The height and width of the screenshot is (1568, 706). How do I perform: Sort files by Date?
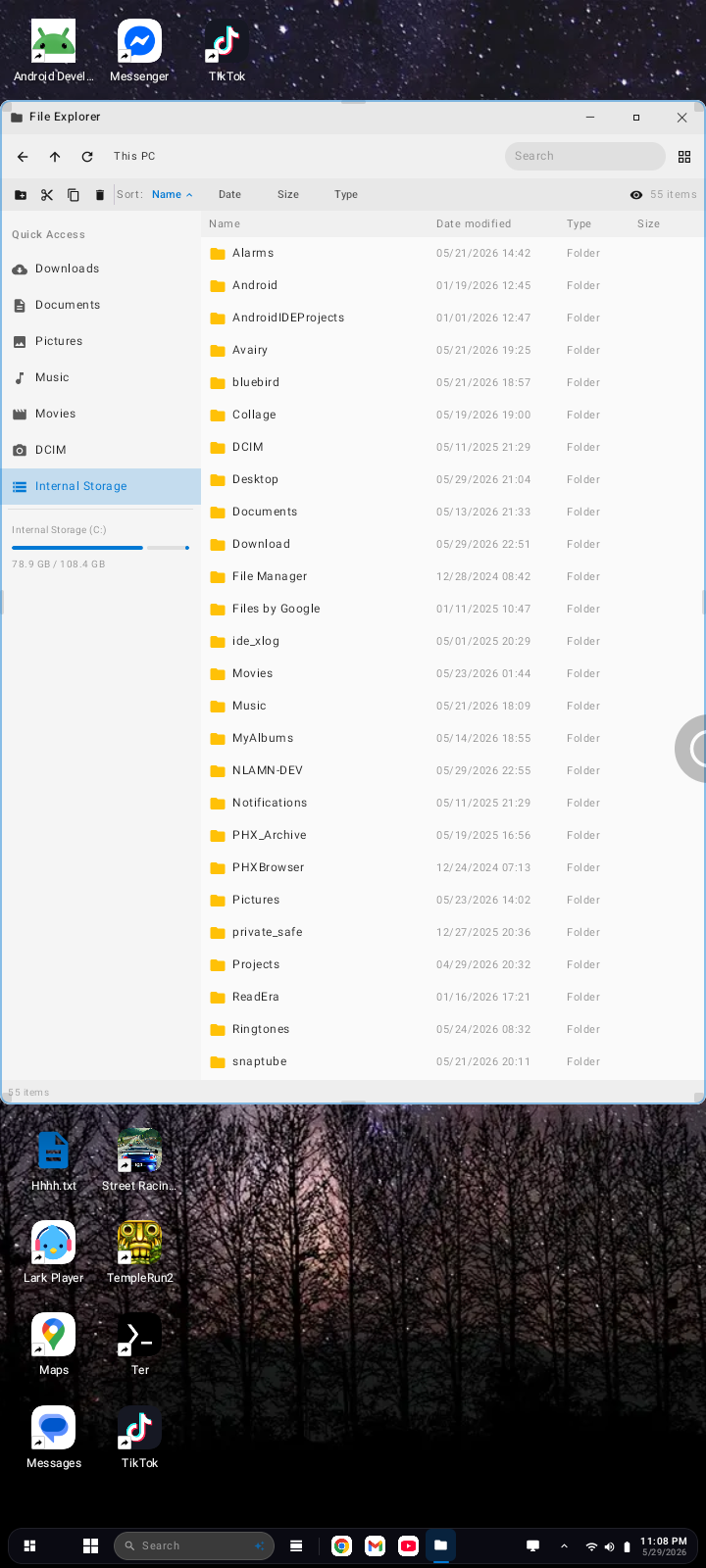click(x=229, y=195)
